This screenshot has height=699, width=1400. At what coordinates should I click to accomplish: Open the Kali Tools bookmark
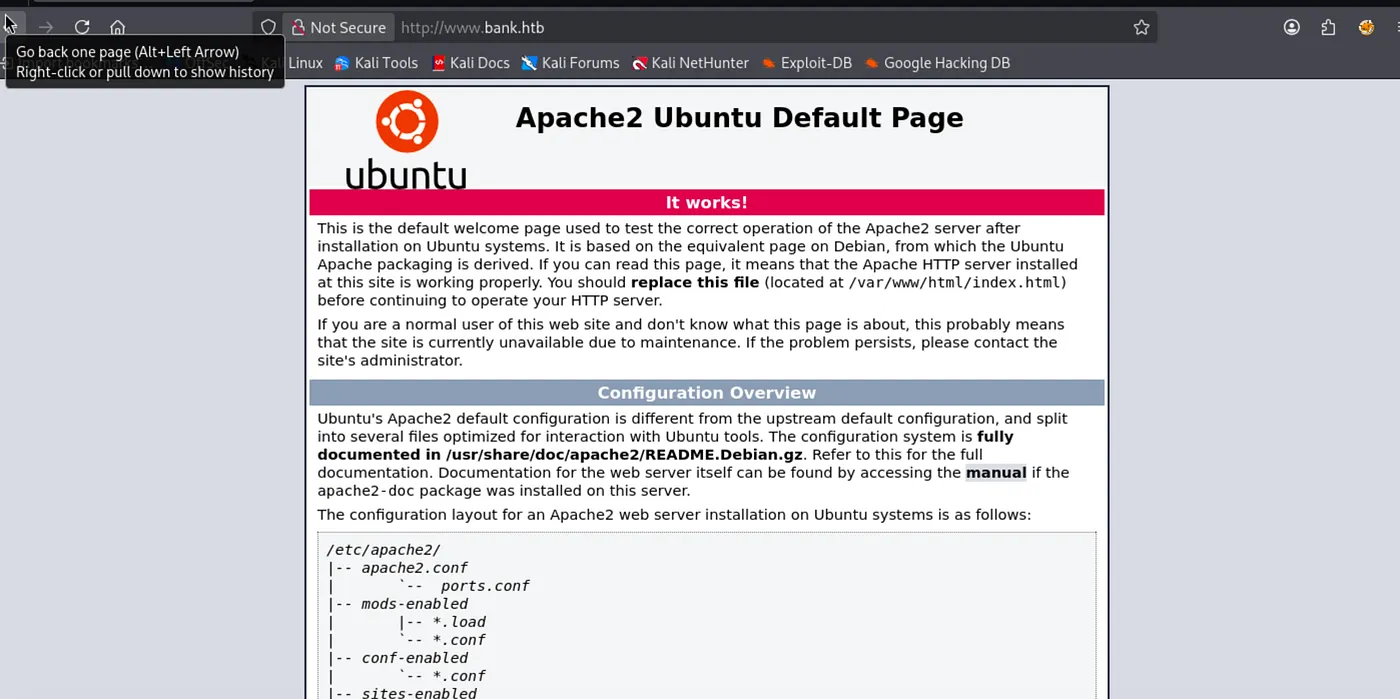pos(376,63)
